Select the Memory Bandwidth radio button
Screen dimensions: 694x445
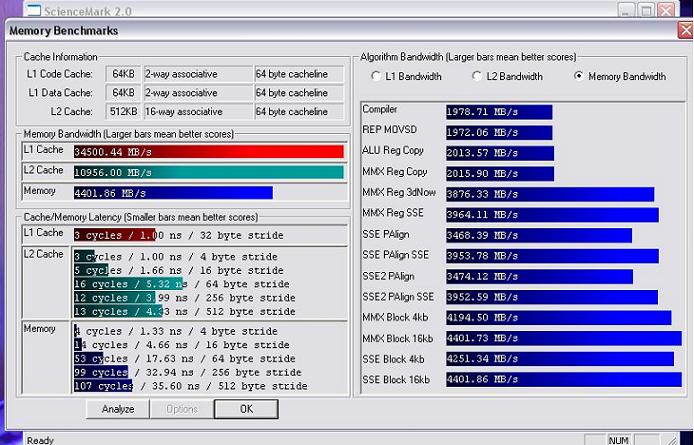578,76
